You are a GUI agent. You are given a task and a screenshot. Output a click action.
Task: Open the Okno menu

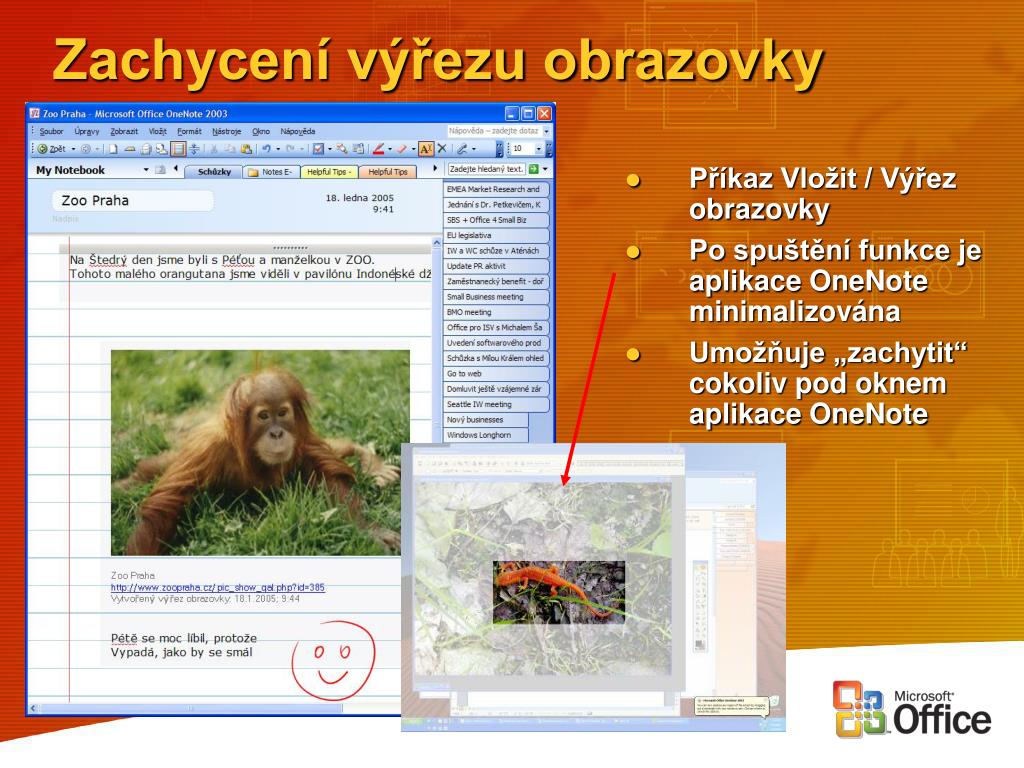click(261, 131)
